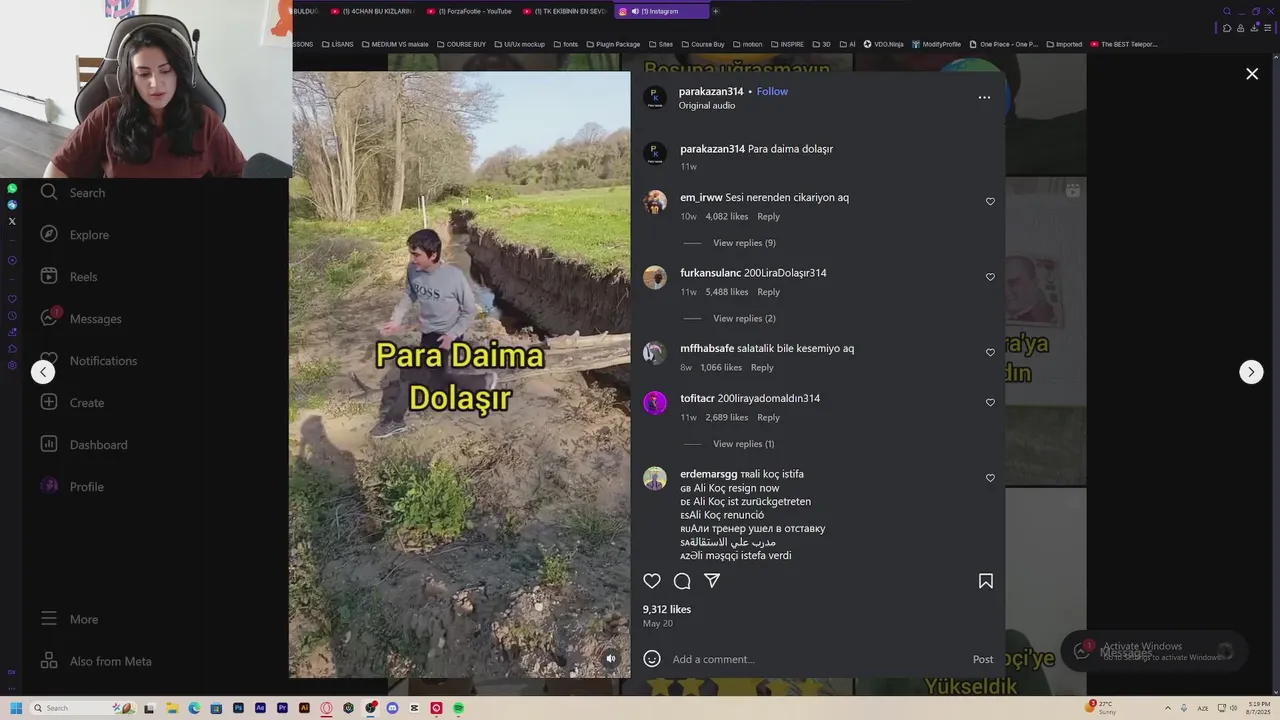This screenshot has width=1280, height=720.
Task: Click the Post comment button
Action: point(983,659)
